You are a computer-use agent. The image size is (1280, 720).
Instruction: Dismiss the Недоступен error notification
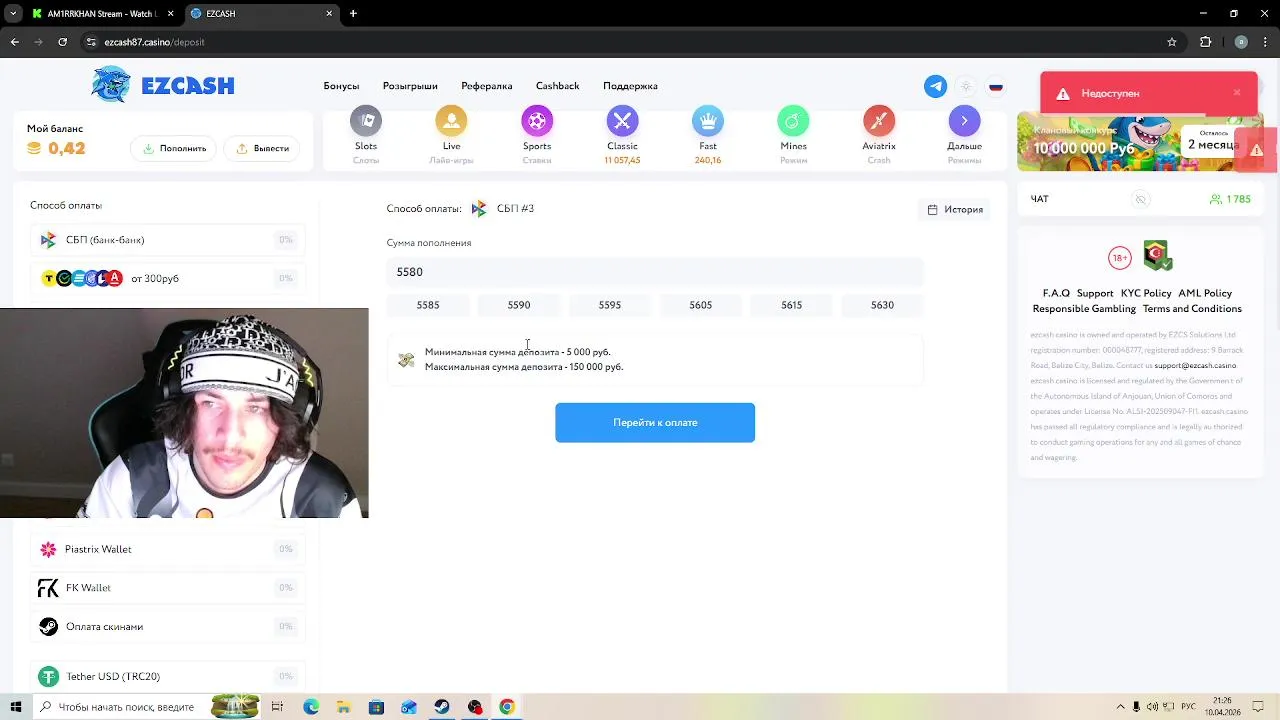(1237, 92)
